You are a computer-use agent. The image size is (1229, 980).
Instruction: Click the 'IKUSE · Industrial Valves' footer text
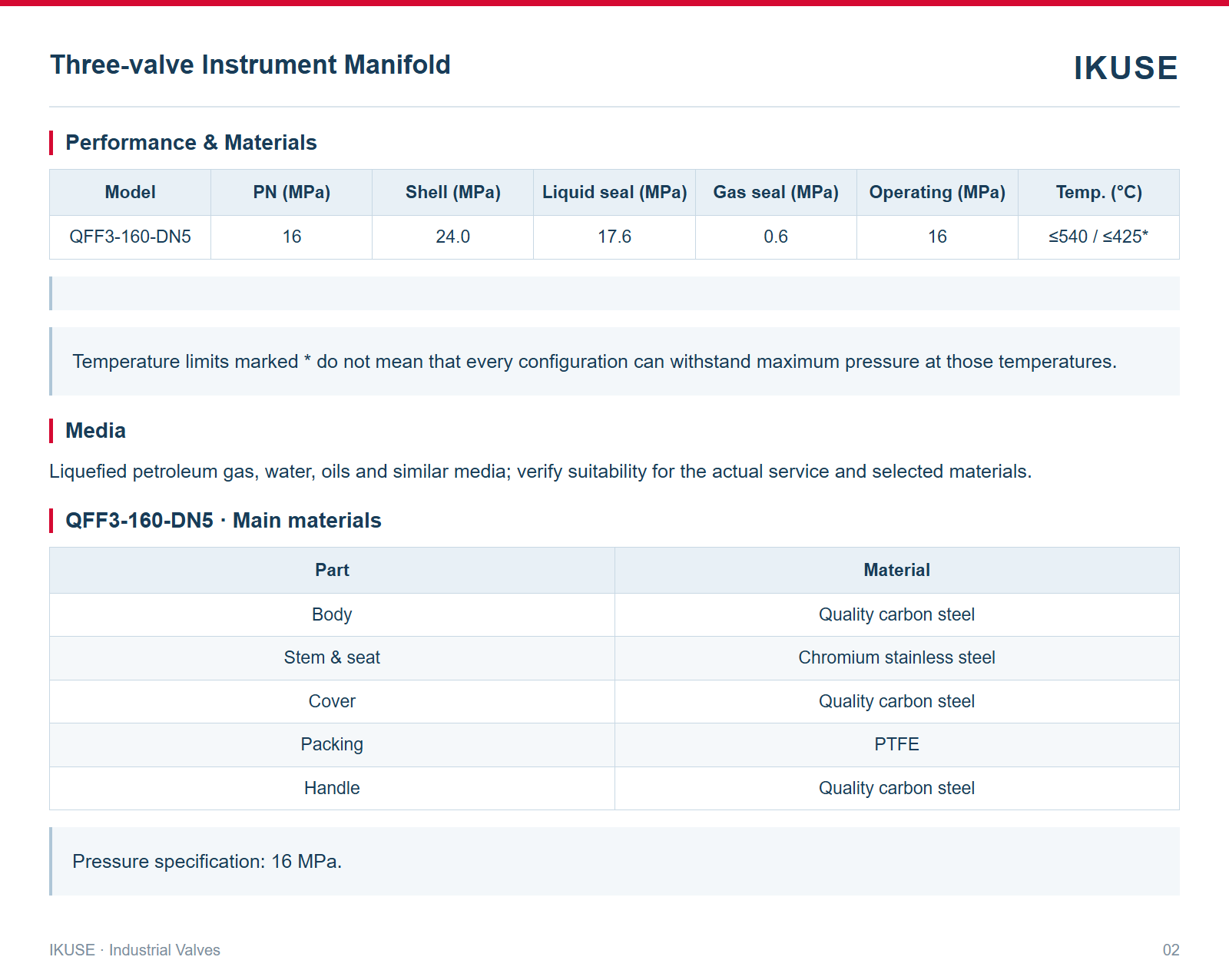point(135,950)
